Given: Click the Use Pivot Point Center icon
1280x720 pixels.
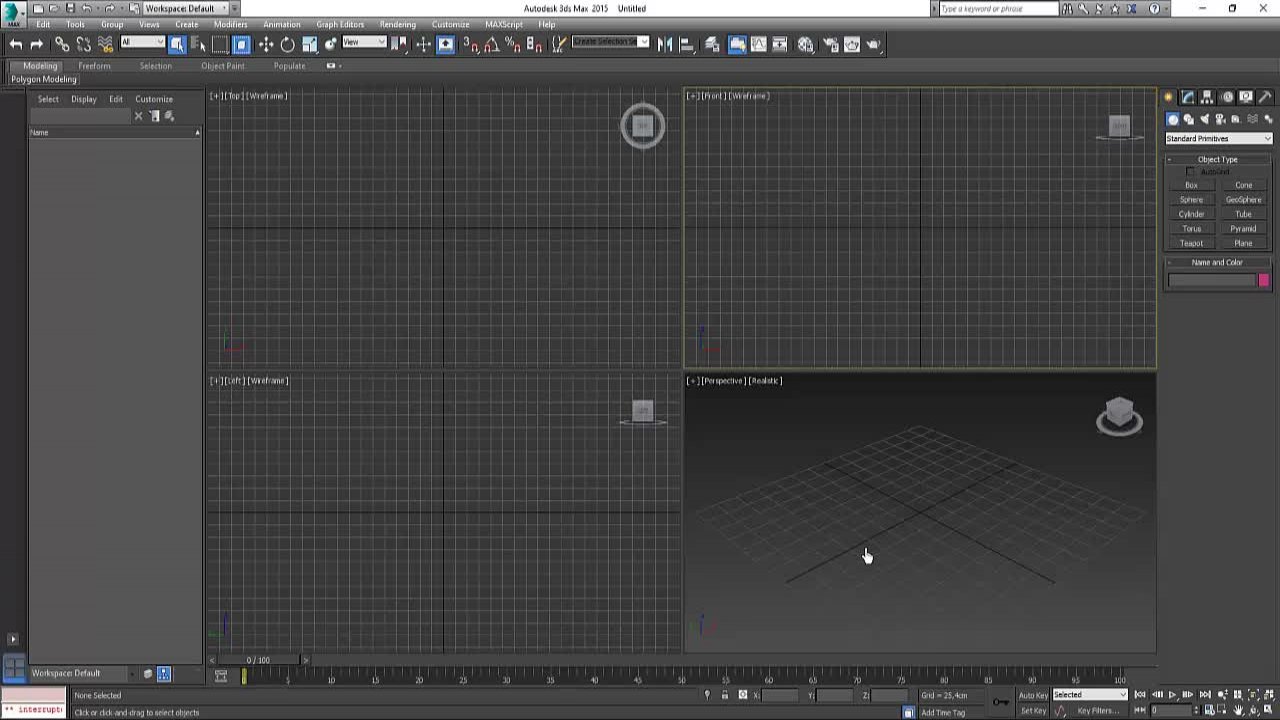Looking at the screenshot, I should (400, 44).
